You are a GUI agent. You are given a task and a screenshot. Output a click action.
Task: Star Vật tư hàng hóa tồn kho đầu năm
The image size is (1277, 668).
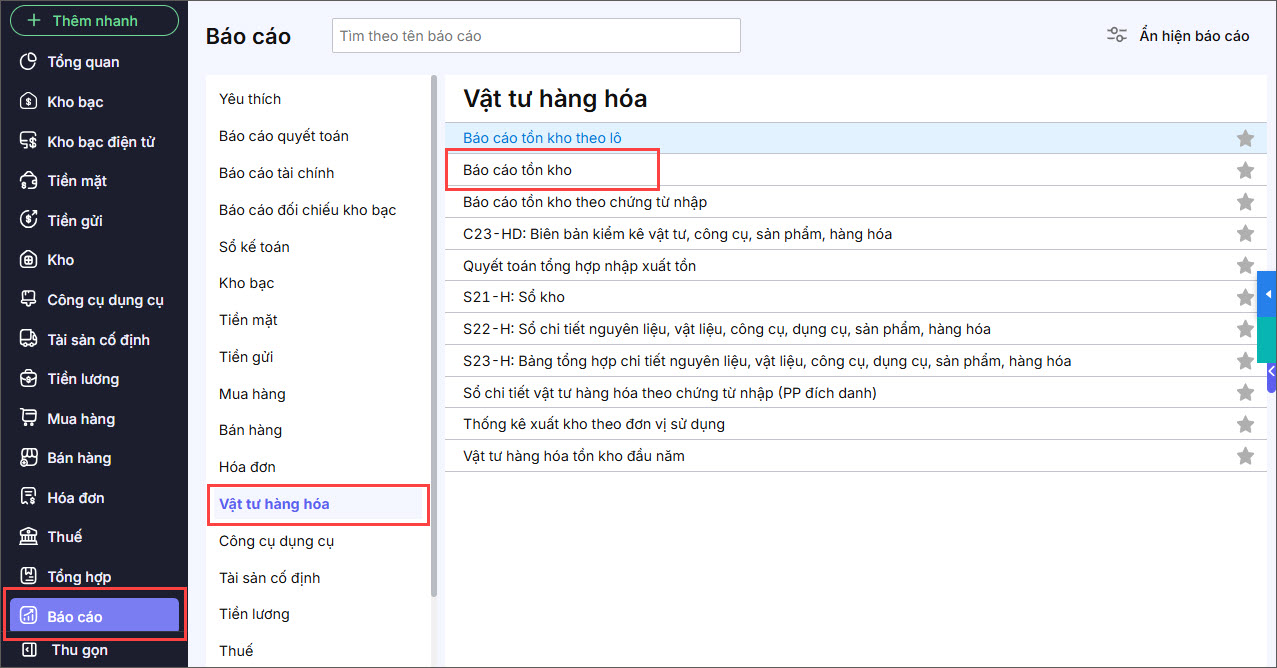(x=1245, y=456)
